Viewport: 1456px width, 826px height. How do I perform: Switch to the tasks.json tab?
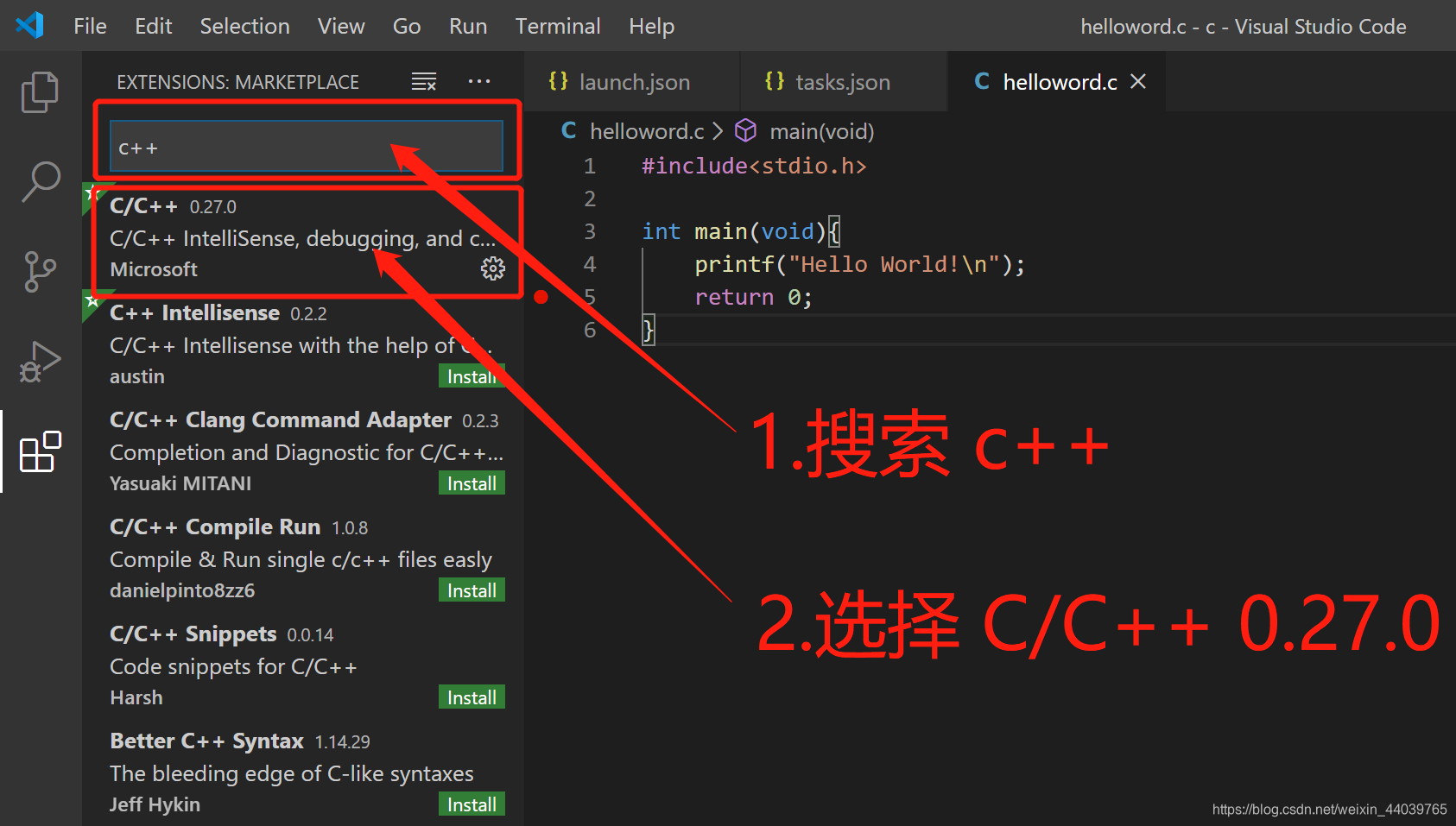coord(844,81)
